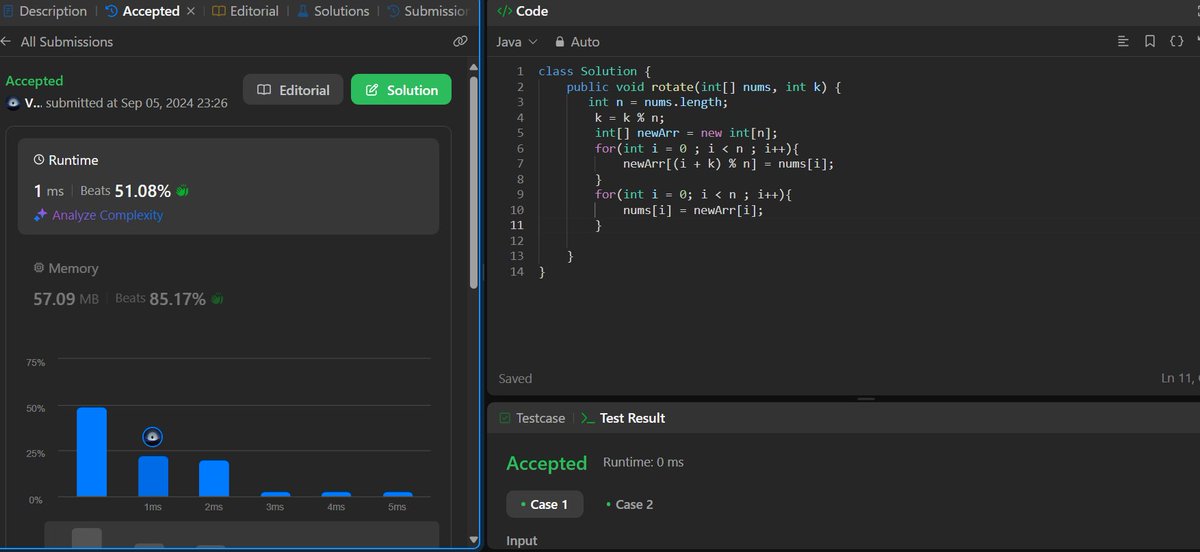This screenshot has width=1200, height=552.
Task: Click the Saved status text
Action: tap(515, 378)
